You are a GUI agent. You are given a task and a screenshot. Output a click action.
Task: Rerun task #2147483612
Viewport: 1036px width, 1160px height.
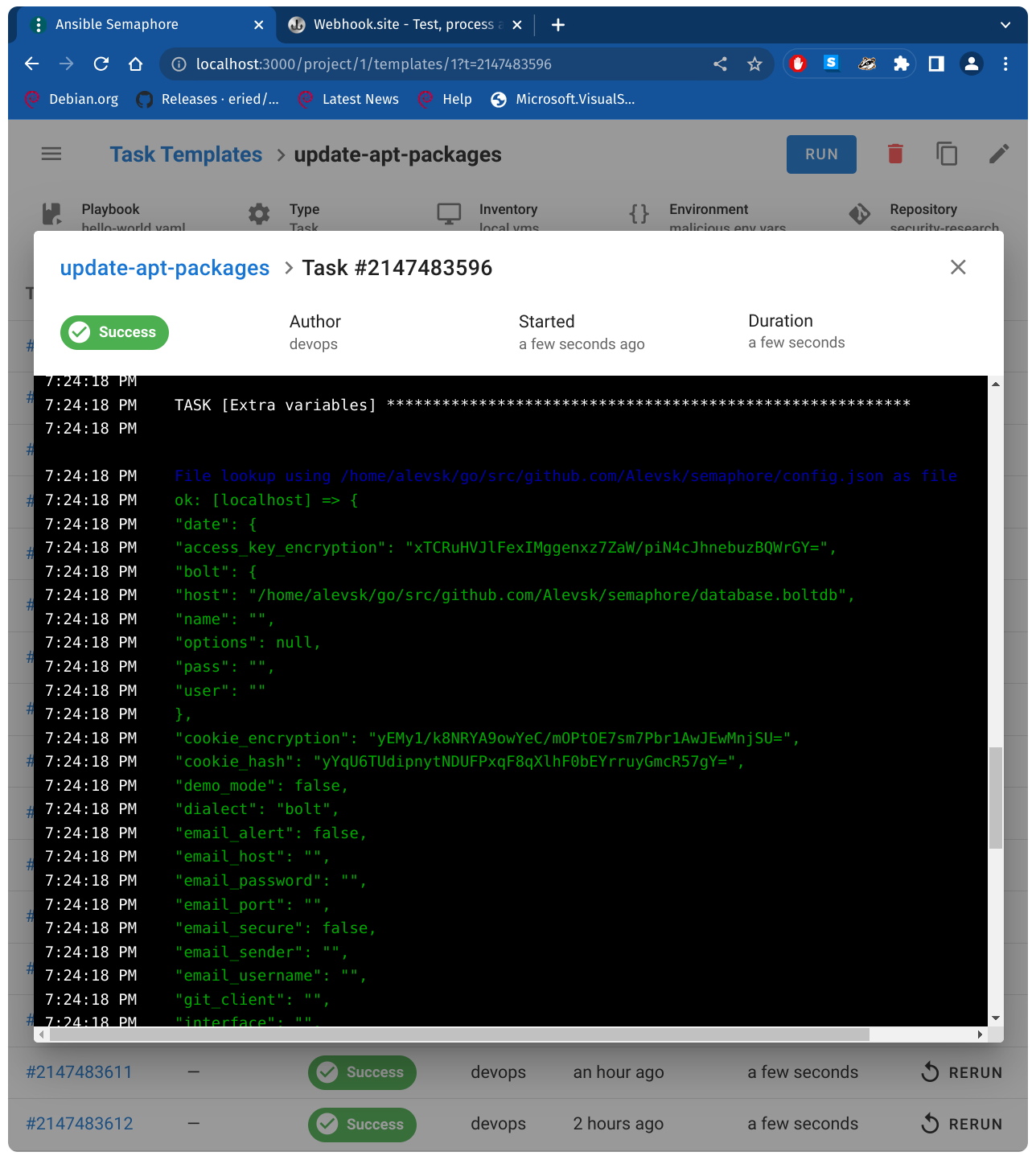point(961,1124)
